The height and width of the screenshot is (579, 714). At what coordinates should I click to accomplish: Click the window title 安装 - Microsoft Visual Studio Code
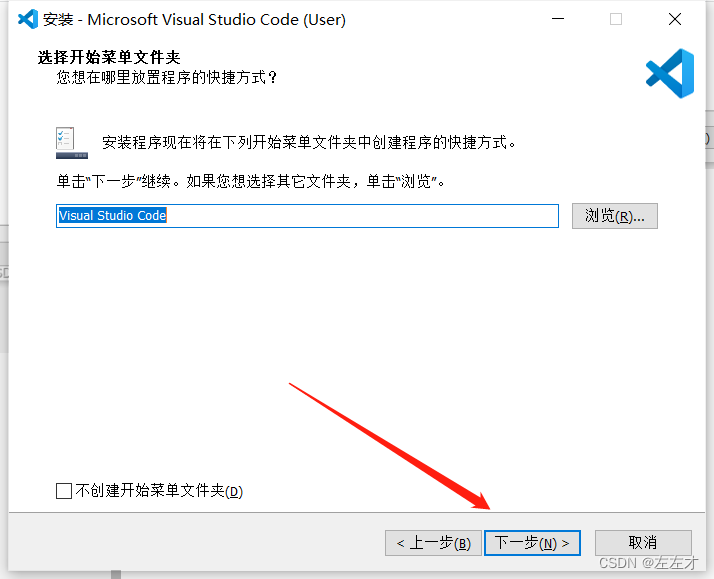tap(194, 20)
